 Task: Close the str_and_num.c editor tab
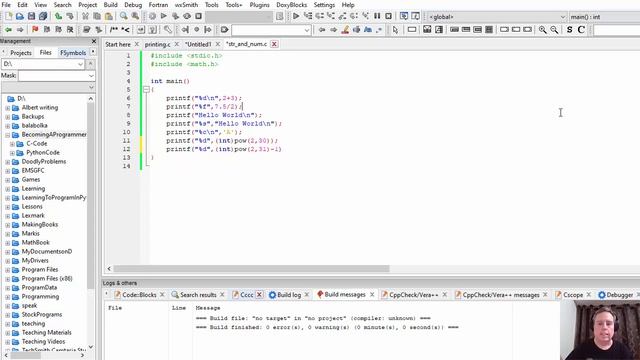(274, 44)
